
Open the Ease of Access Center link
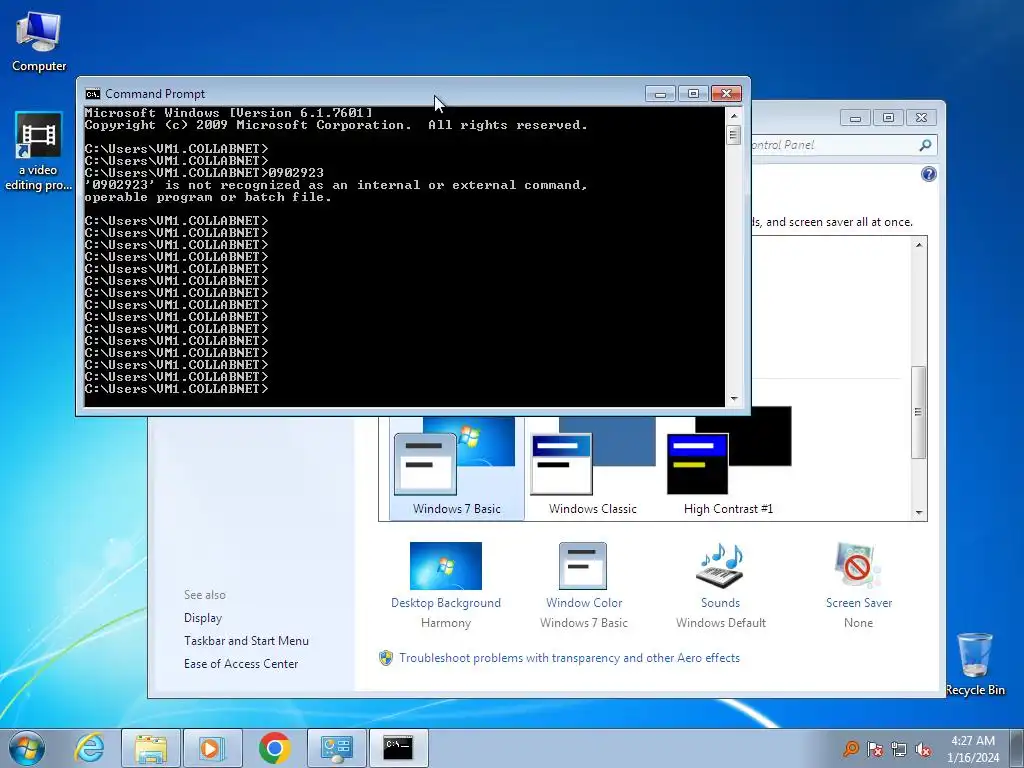pyautogui.click(x=241, y=664)
